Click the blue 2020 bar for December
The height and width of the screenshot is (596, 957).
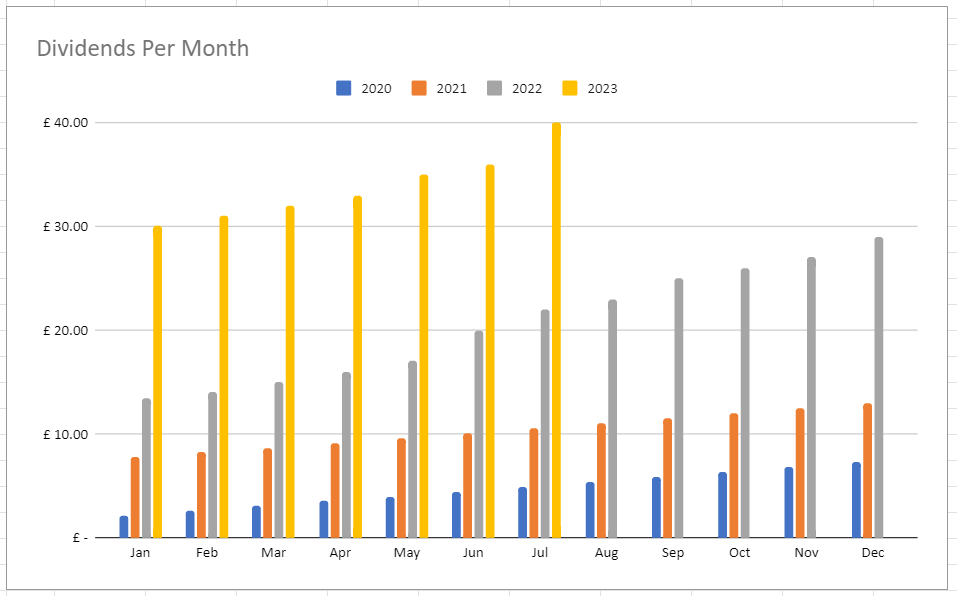tap(856, 500)
